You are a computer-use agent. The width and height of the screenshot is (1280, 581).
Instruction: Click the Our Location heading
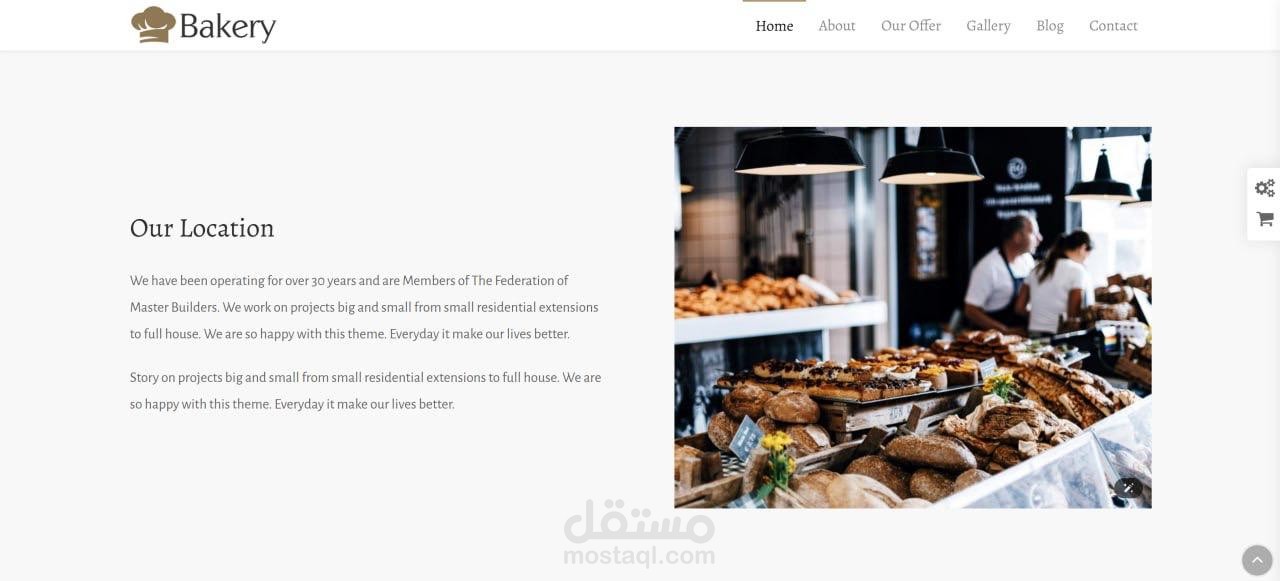tap(202, 228)
